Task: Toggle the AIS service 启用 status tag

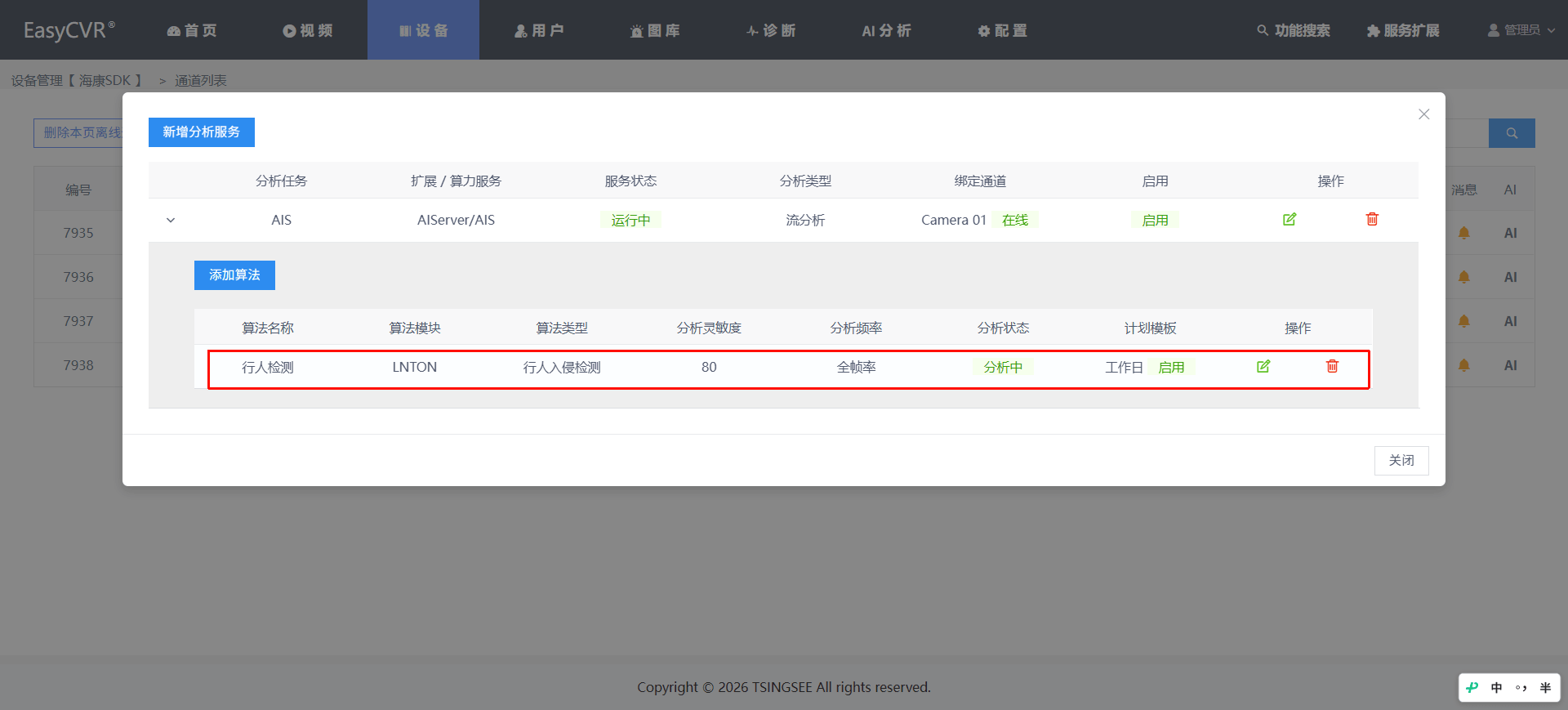Action: (x=1155, y=220)
